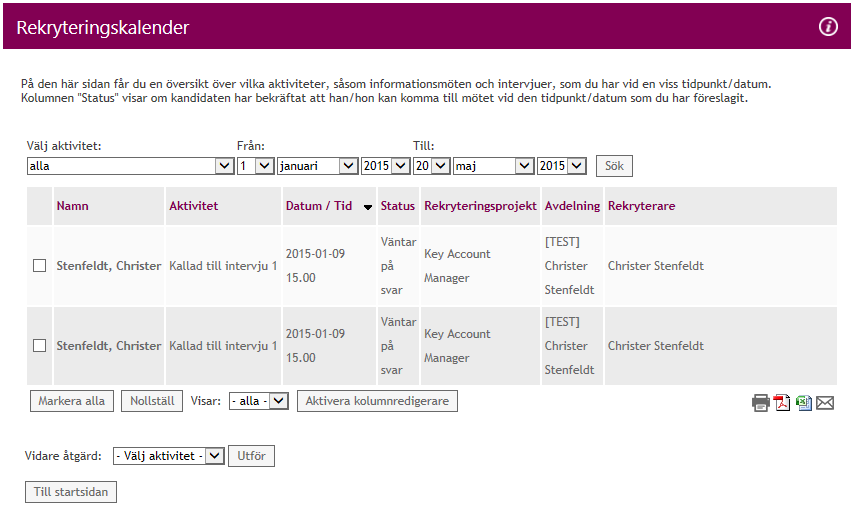851x508 pixels.
Task: Click the Rekryteringskalender page title
Action: [x=103, y=28]
